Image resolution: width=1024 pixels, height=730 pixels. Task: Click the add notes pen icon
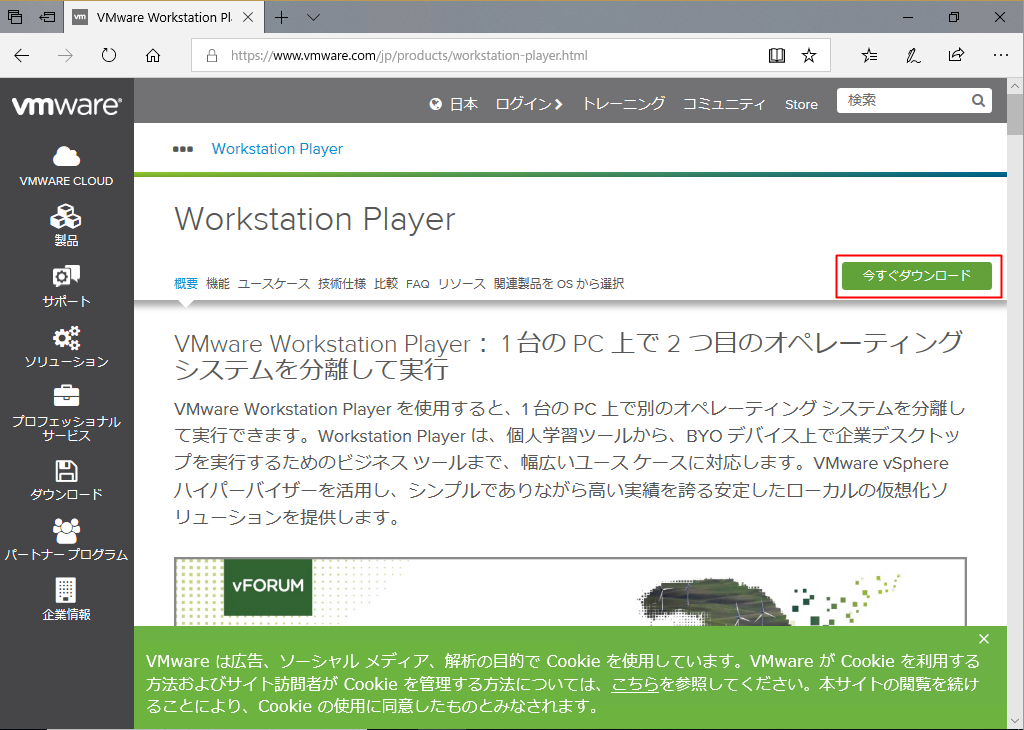point(913,56)
